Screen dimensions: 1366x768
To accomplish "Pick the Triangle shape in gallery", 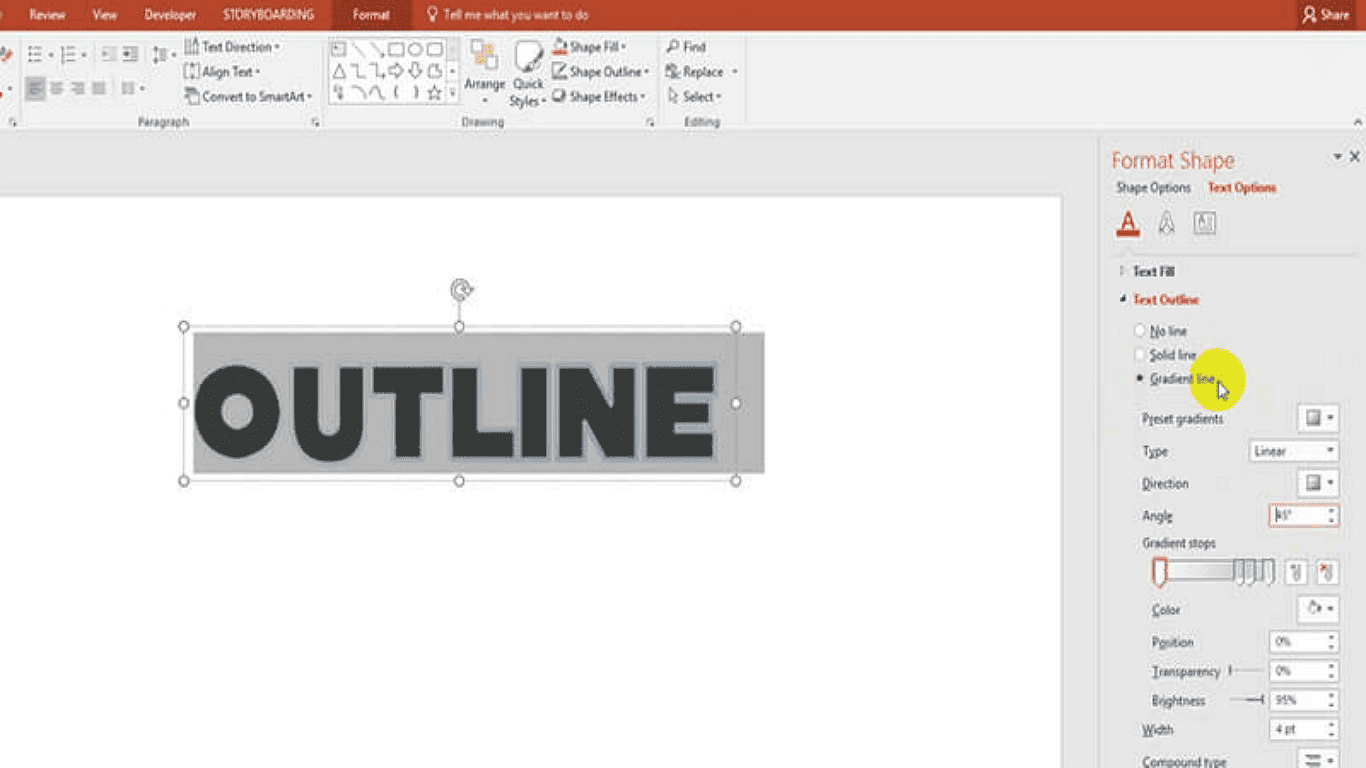I will 338,71.
